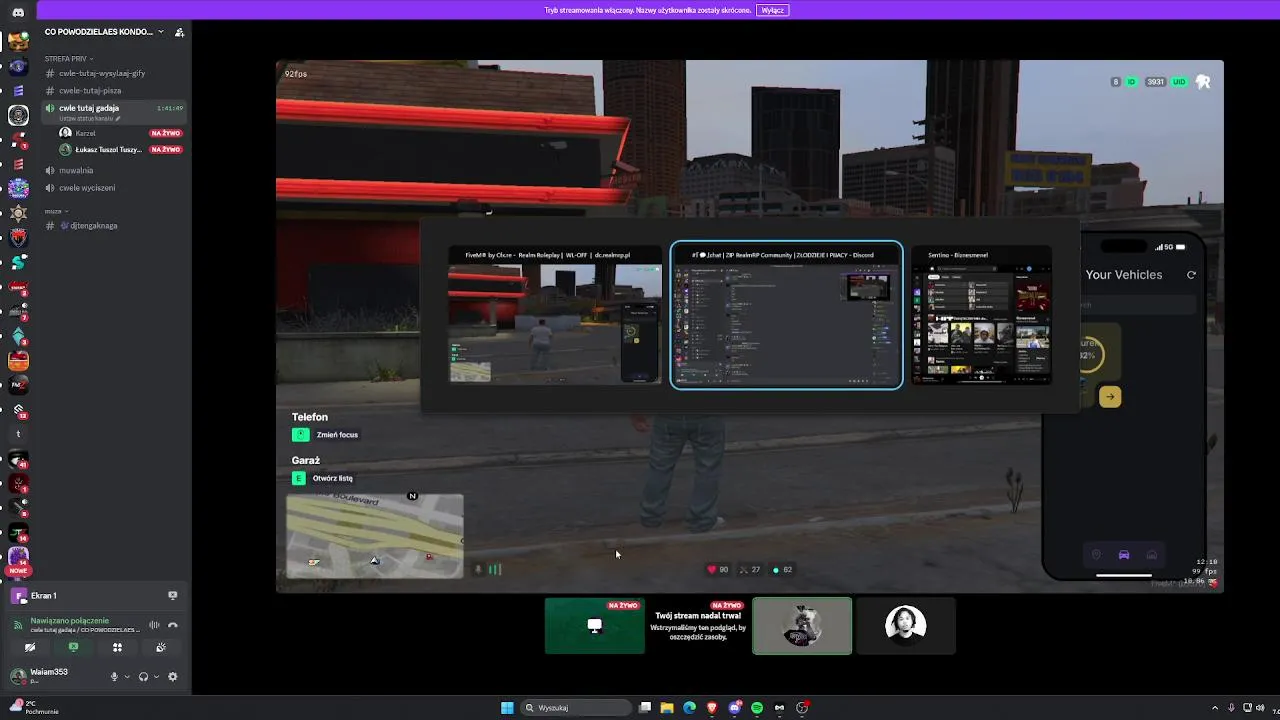Mute the microphone

(x=114, y=677)
